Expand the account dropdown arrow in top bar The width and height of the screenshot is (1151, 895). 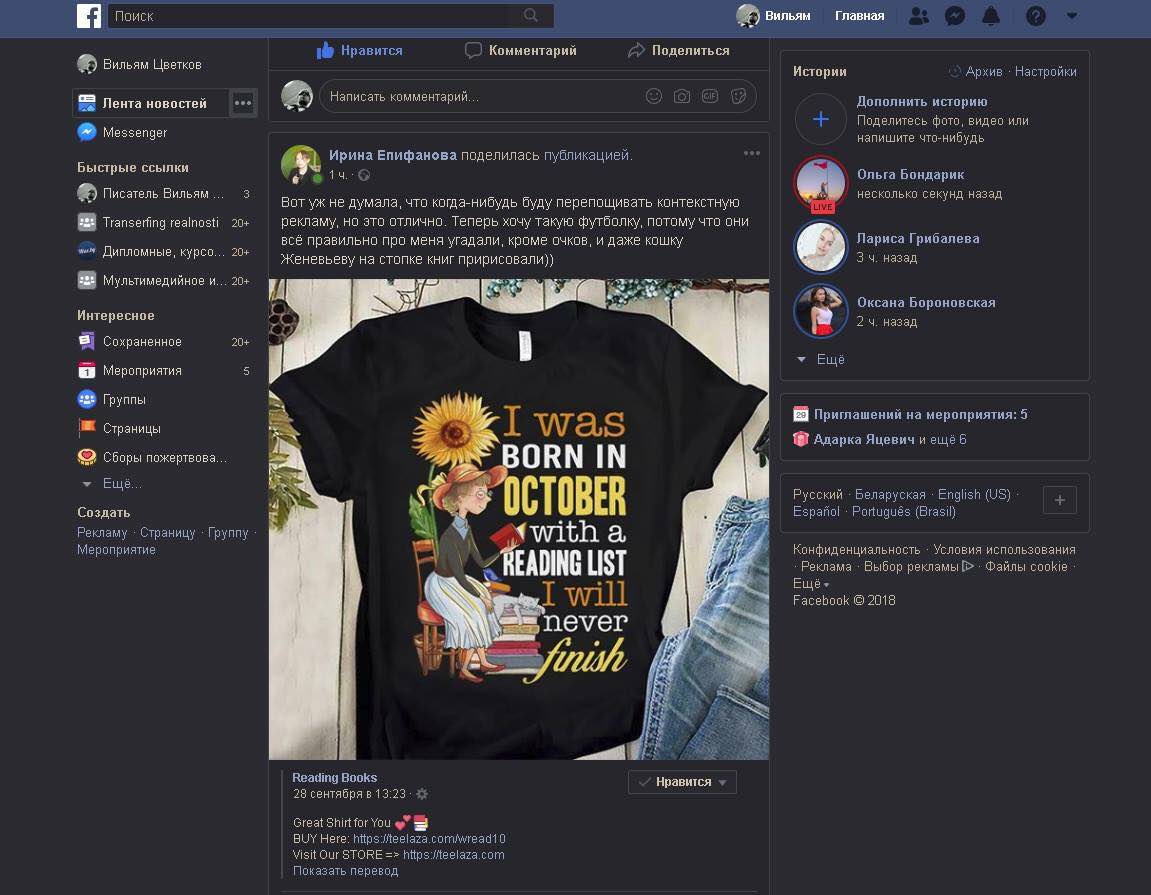[x=1072, y=15]
